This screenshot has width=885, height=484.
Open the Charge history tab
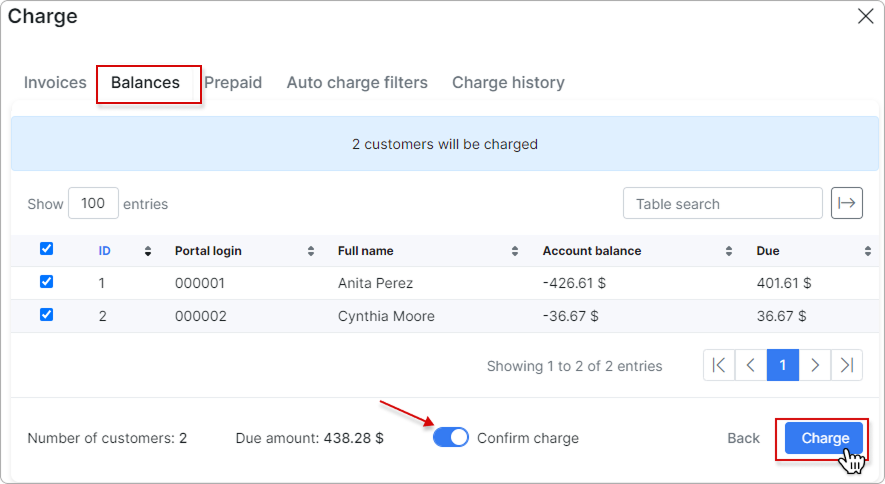click(508, 83)
